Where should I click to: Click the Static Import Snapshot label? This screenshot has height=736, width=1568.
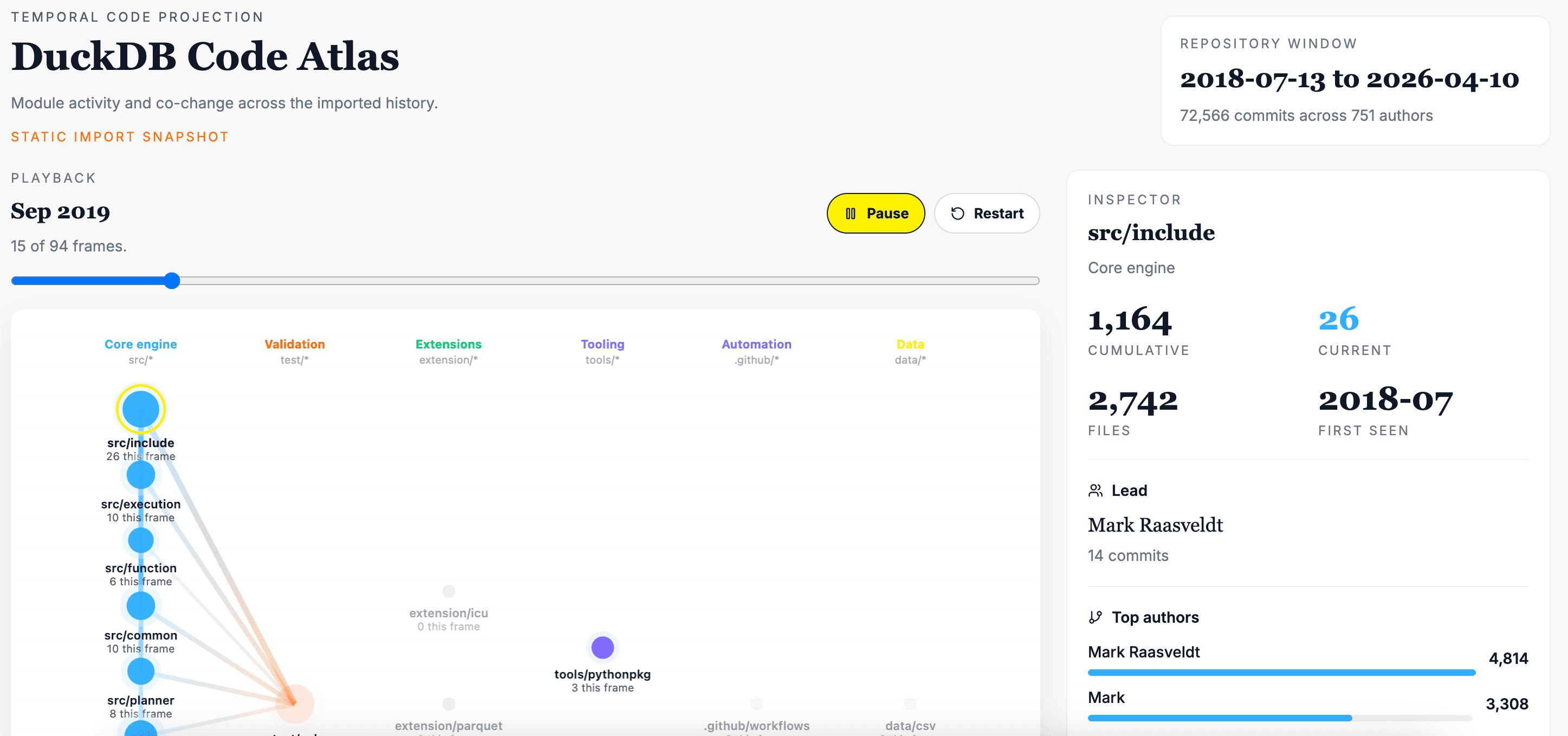[x=120, y=137]
